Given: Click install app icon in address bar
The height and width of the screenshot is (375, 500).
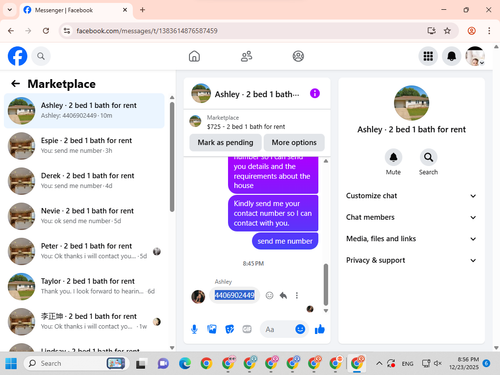Looking at the screenshot, I should click(x=431, y=31).
